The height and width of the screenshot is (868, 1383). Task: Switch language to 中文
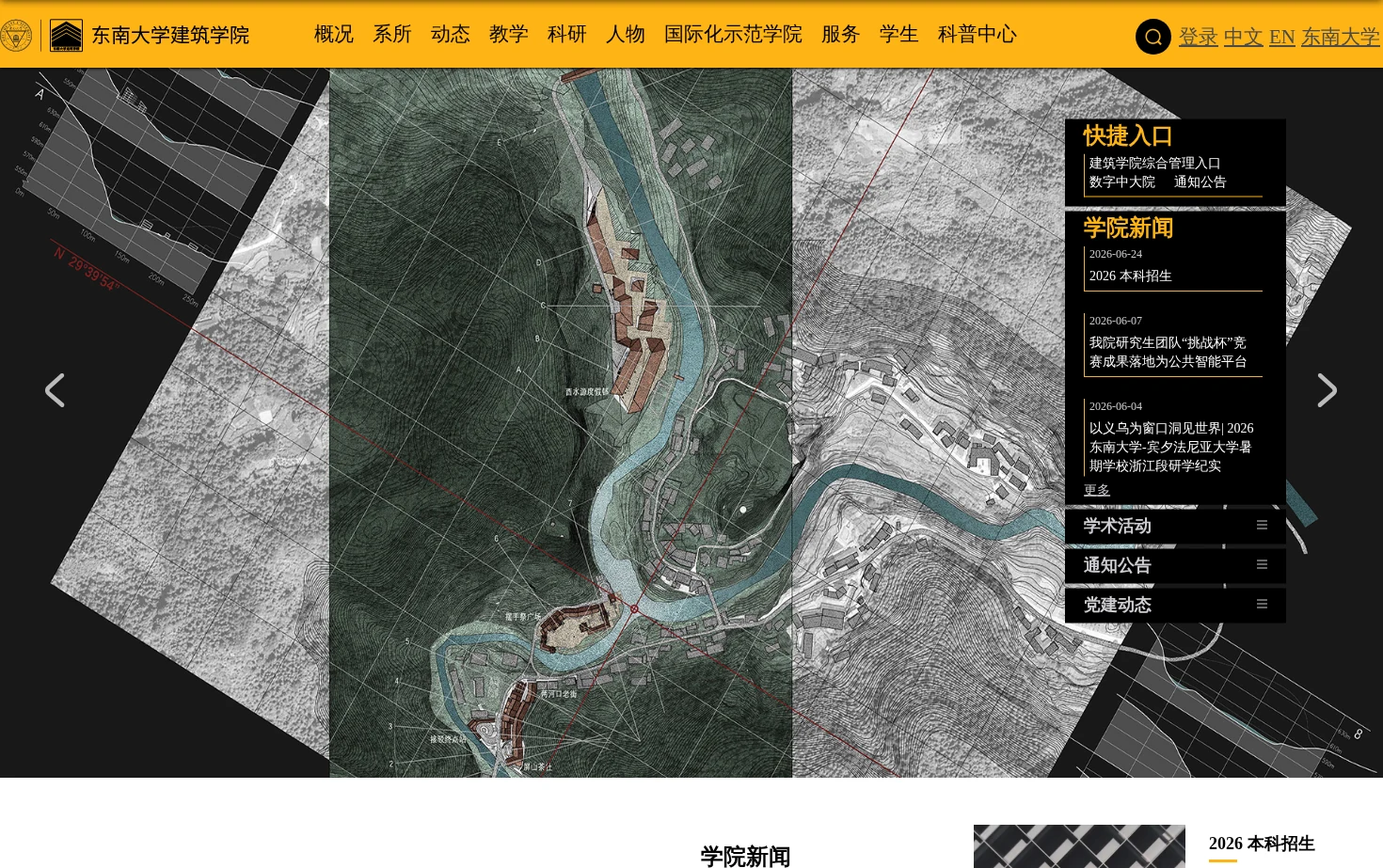coord(1244,37)
